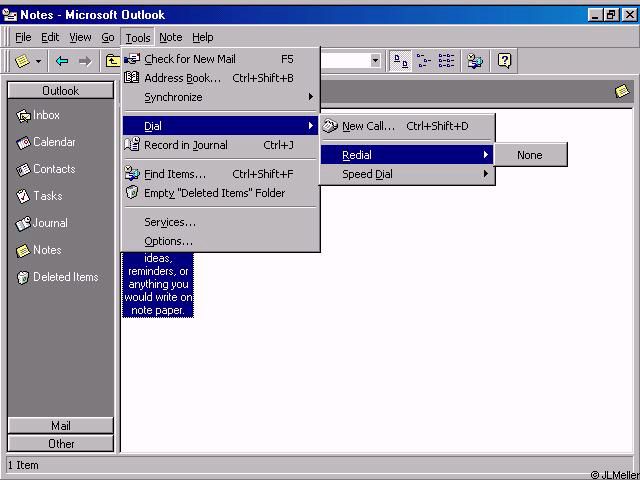640x480 pixels.
Task: Switch to Small Icons view
Action: (424, 61)
